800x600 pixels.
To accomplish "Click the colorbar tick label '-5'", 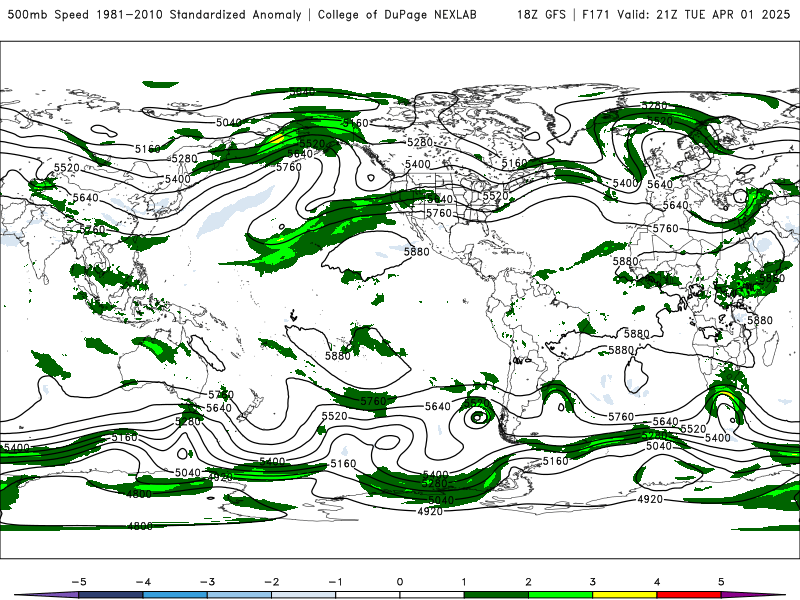I will 79,582.
